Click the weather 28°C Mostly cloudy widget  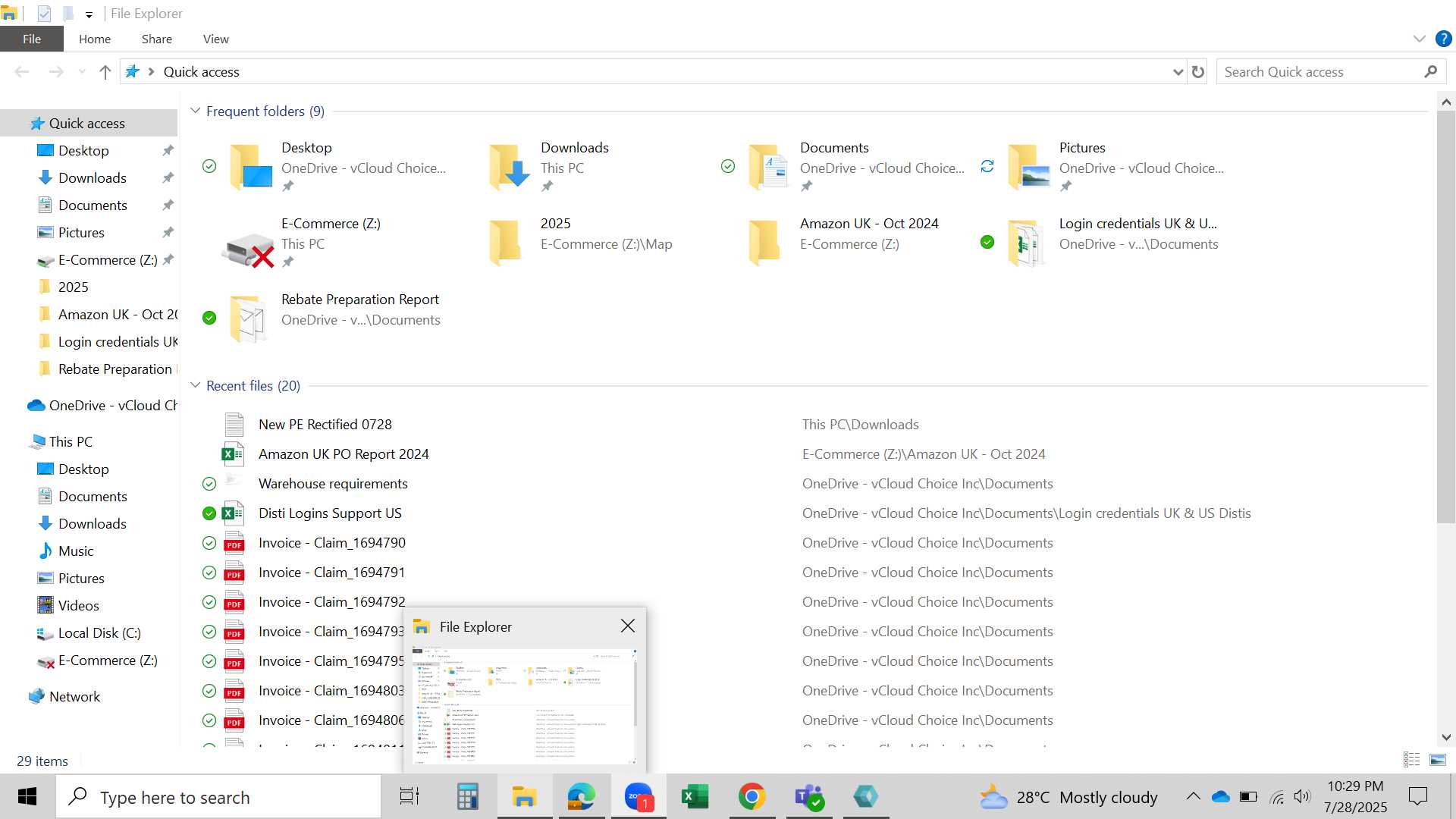click(1068, 797)
